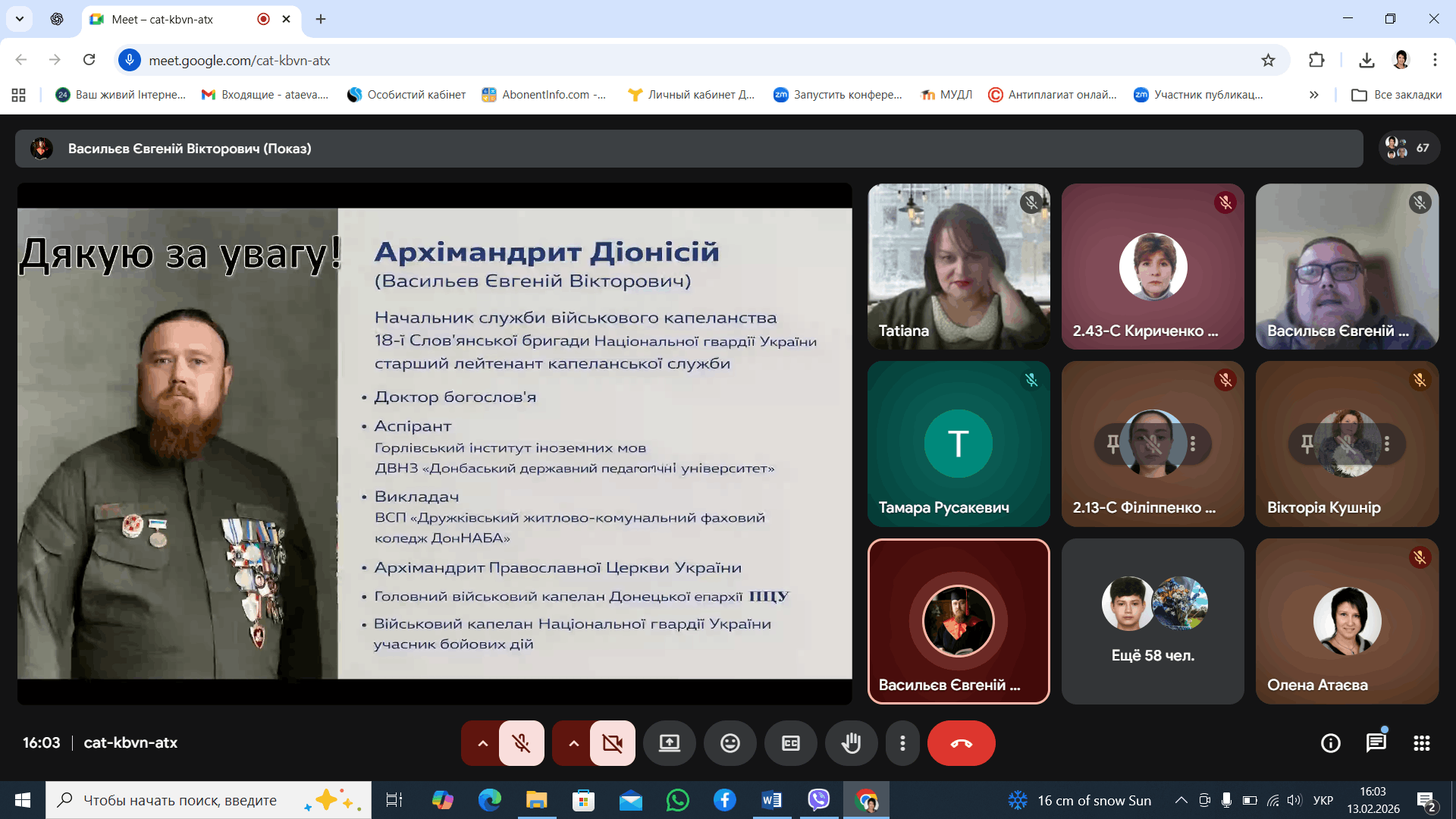Open the activities grid icon
Image resolution: width=1456 pixels, height=819 pixels.
[x=1421, y=743]
